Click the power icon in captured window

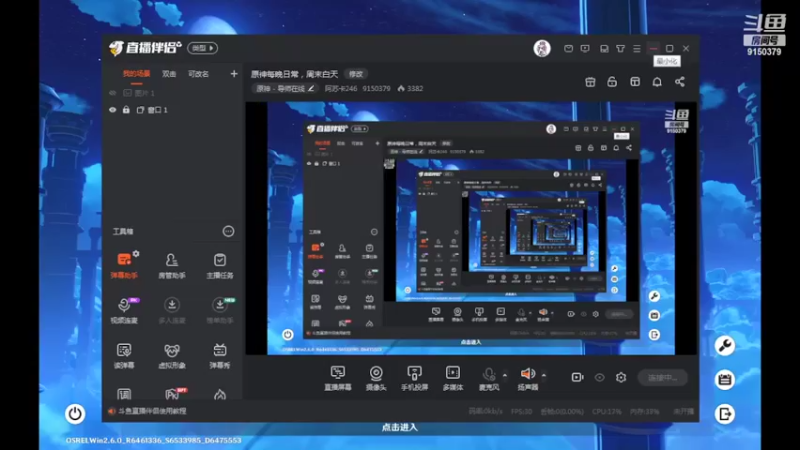click(75, 413)
